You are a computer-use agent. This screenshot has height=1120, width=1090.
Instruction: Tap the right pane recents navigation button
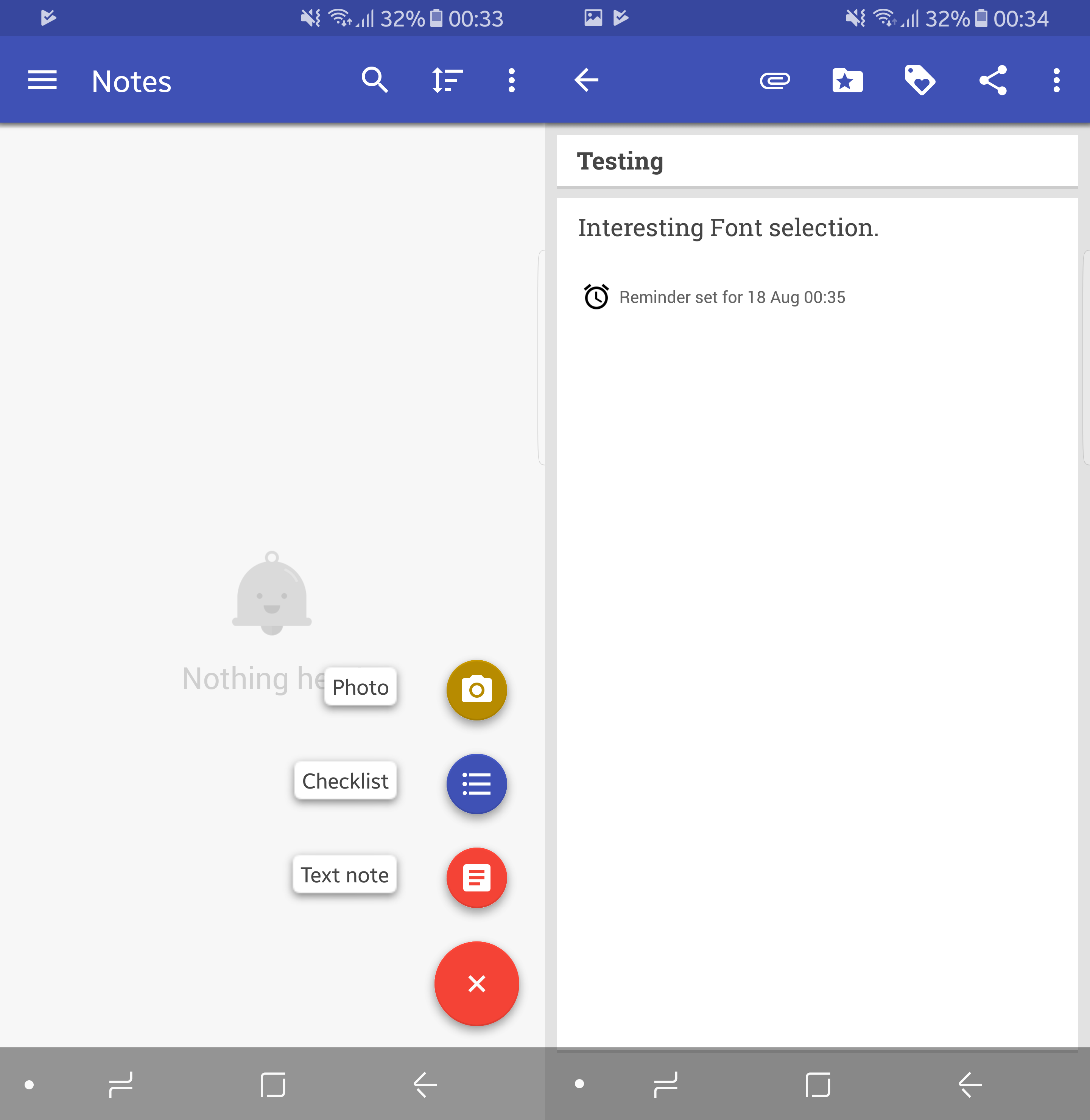(x=666, y=1084)
